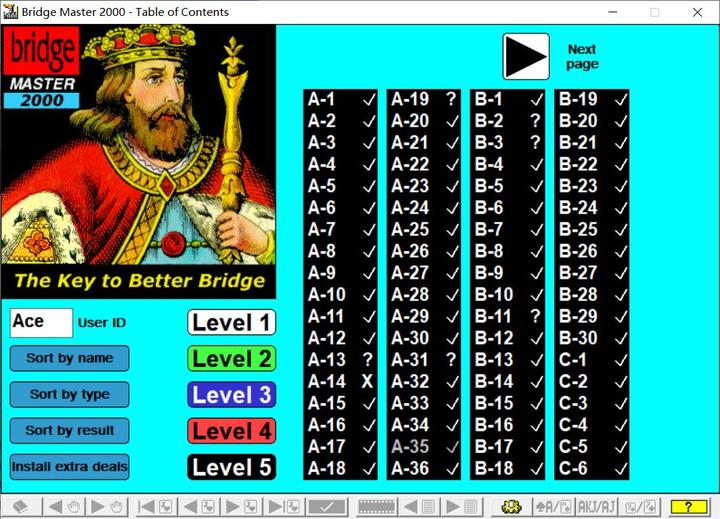Open deal C-4
The image size is (720, 519).
pos(592,425)
